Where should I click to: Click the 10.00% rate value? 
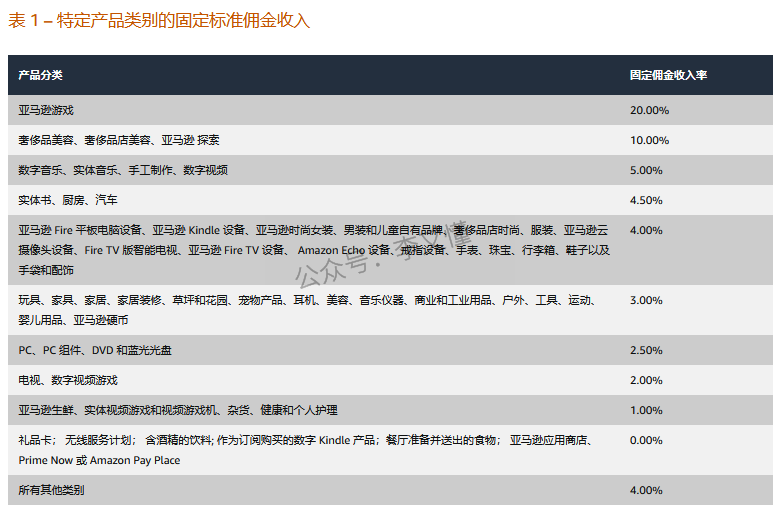[x=649, y=140]
